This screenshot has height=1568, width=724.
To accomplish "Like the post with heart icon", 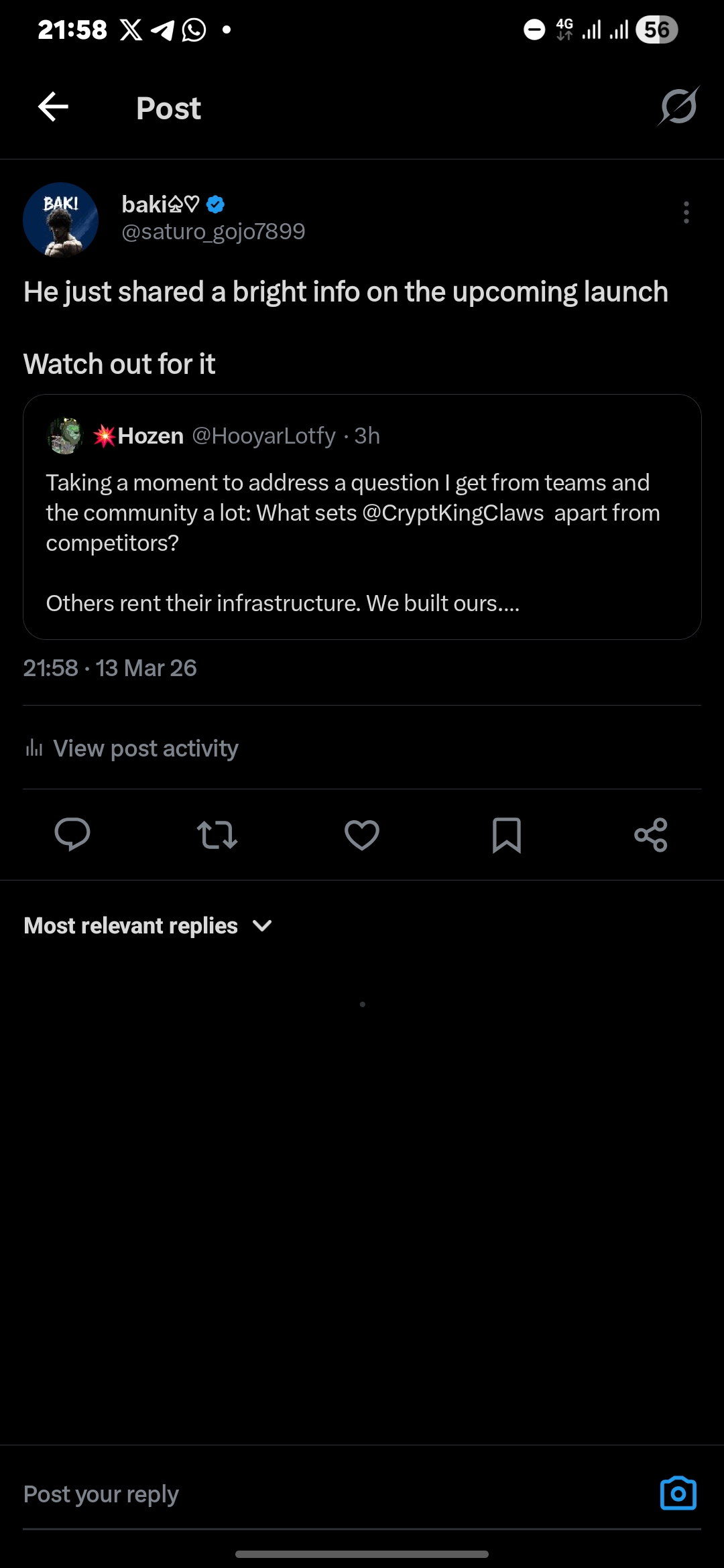I will 362,835.
